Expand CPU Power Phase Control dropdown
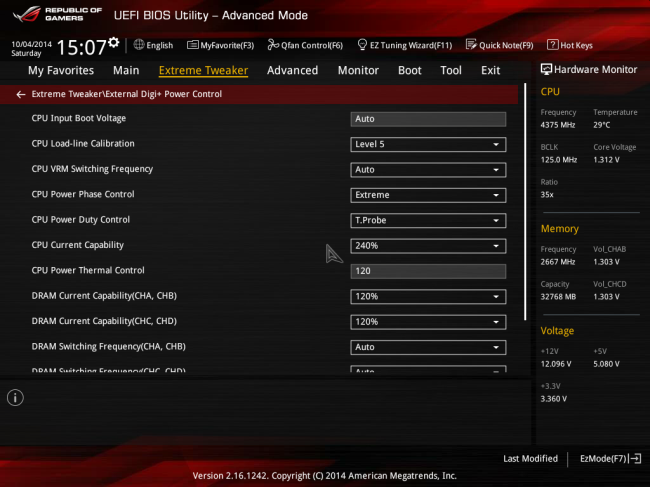The height and width of the screenshot is (487, 650). [428, 195]
